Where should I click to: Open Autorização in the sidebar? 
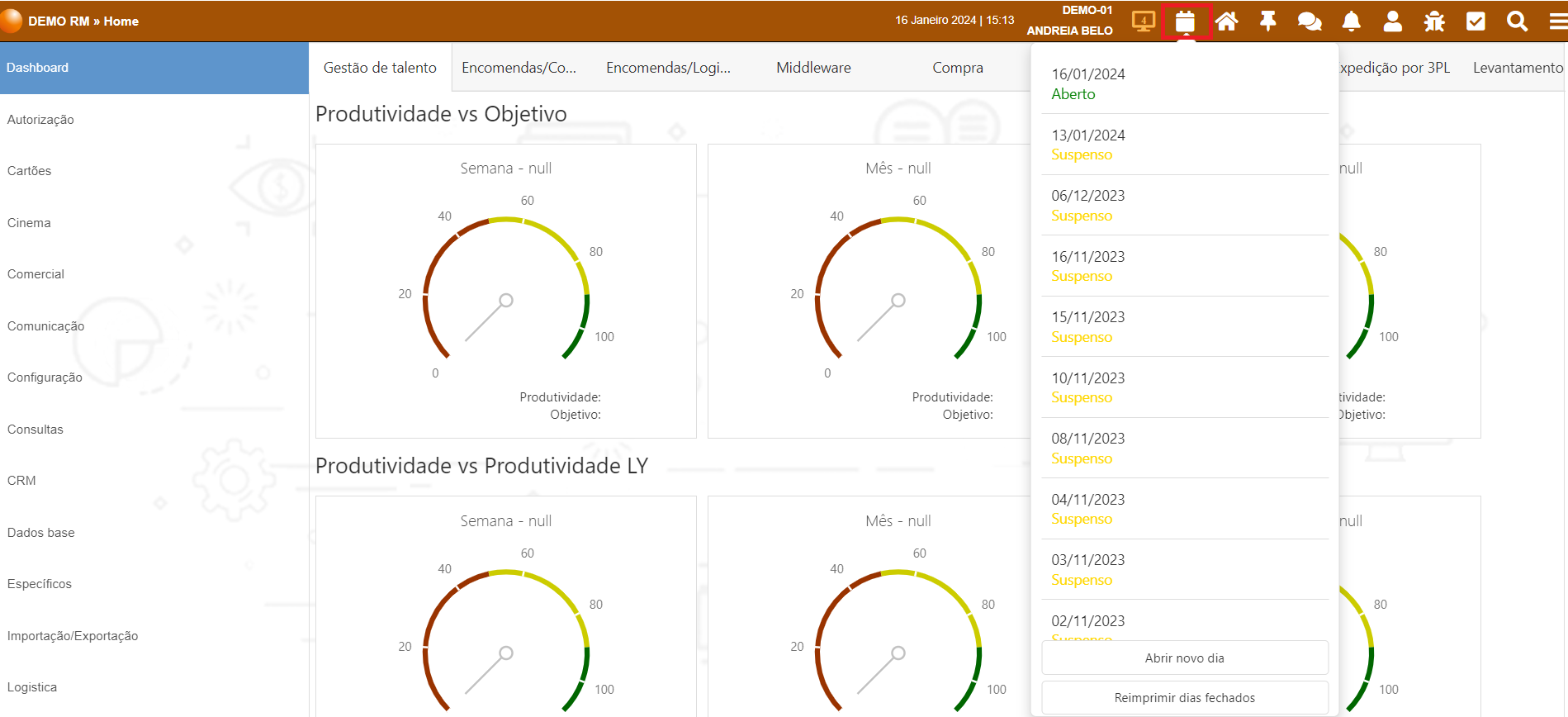click(x=154, y=120)
